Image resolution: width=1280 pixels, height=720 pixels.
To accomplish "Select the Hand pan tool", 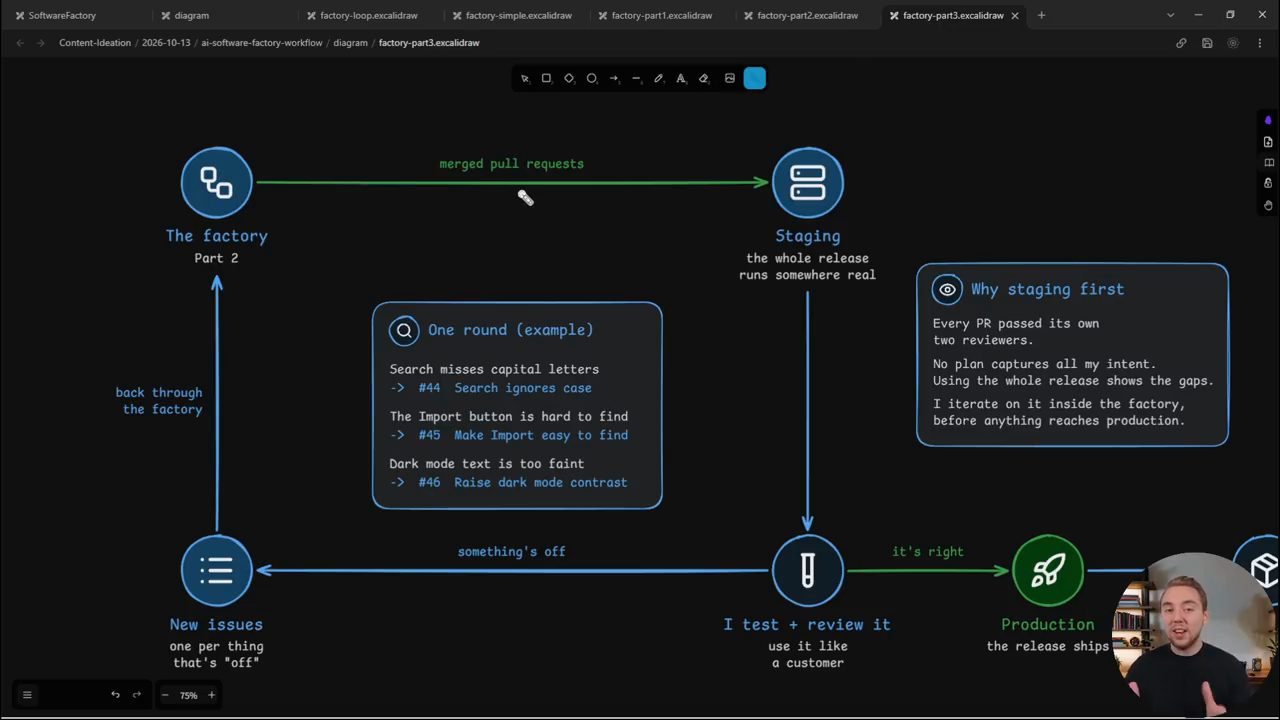I will (1268, 205).
